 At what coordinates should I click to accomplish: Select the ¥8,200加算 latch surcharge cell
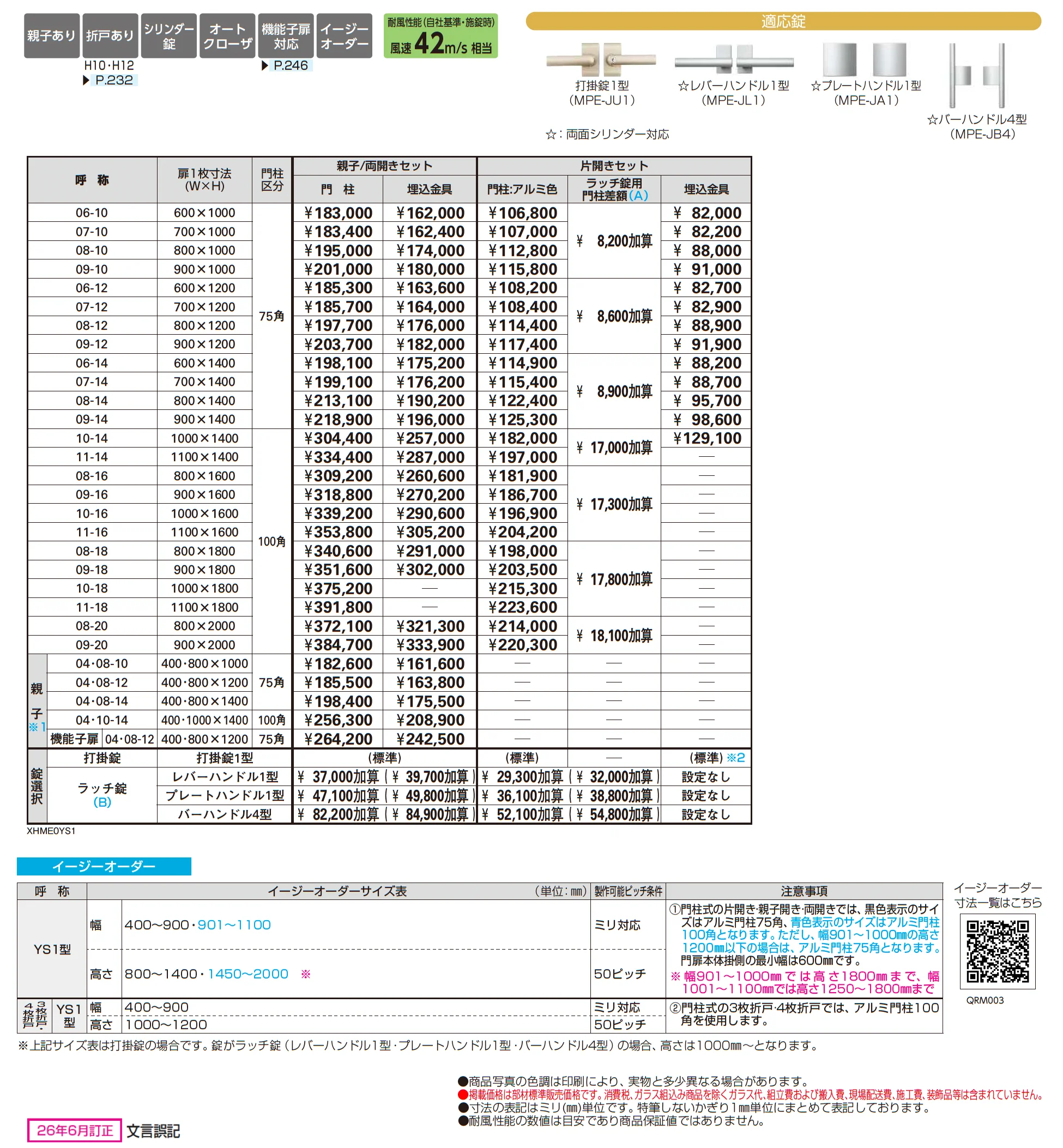pyautogui.click(x=614, y=241)
